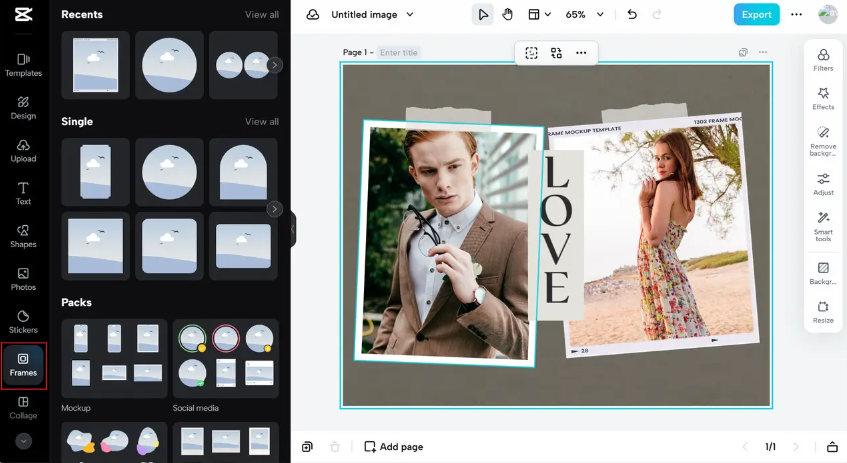Expand more sidebar options chevron
This screenshot has height=463, width=847.
pyautogui.click(x=23, y=441)
